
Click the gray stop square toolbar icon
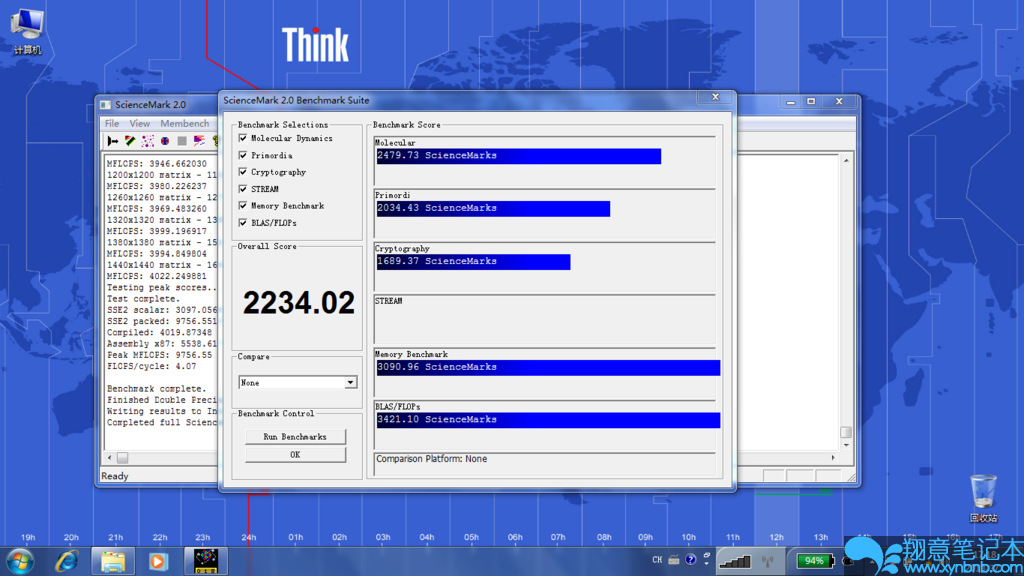coord(182,141)
